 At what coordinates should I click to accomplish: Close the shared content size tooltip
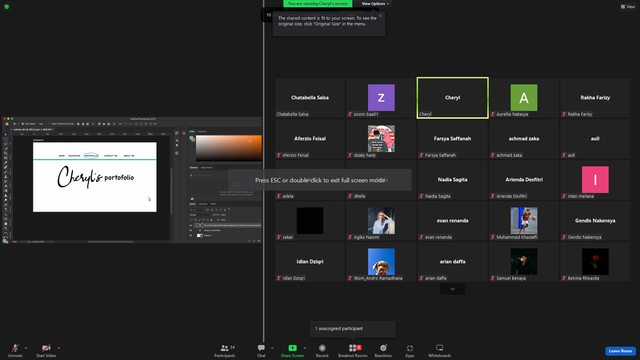(380, 16)
